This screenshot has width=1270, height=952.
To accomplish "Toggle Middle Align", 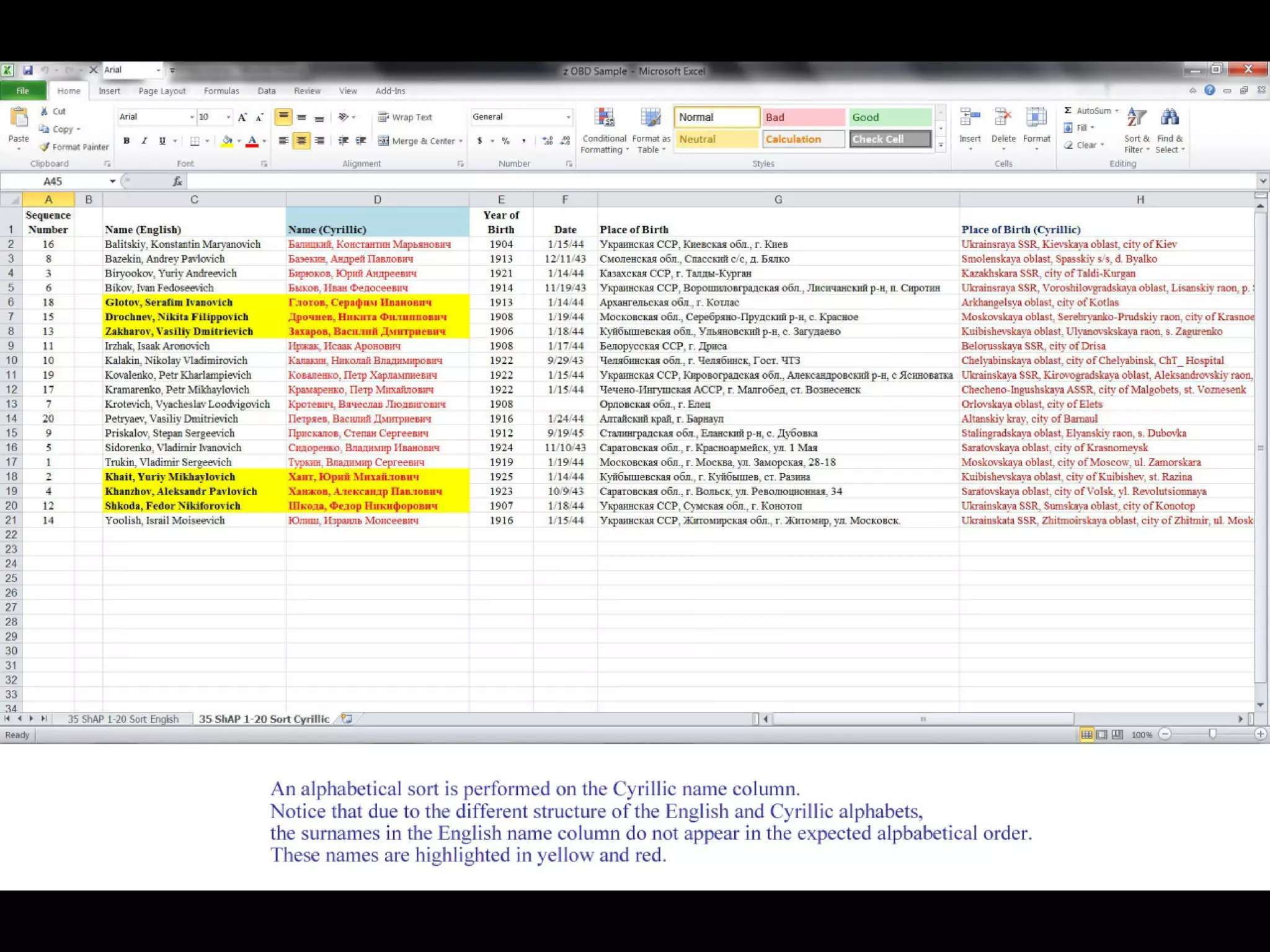I will 301,117.
